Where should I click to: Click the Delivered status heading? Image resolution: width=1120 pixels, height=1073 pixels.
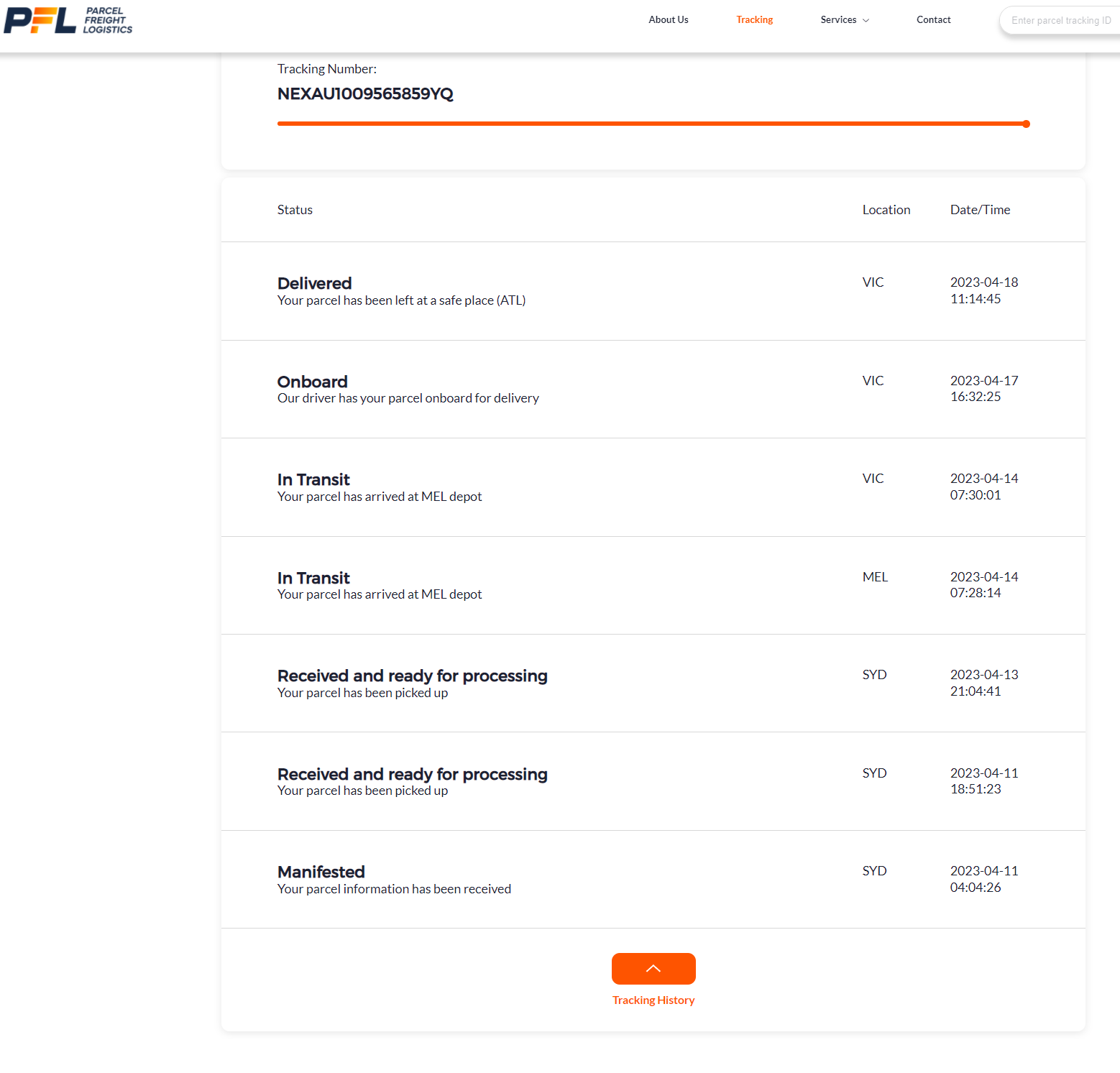(314, 283)
